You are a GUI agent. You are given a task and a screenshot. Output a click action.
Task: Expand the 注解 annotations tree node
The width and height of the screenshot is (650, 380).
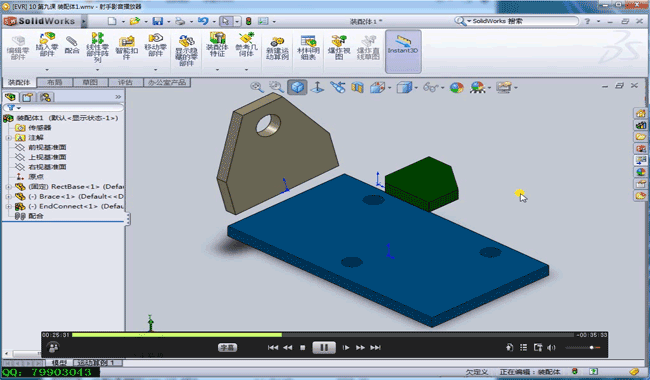click(x=8, y=138)
